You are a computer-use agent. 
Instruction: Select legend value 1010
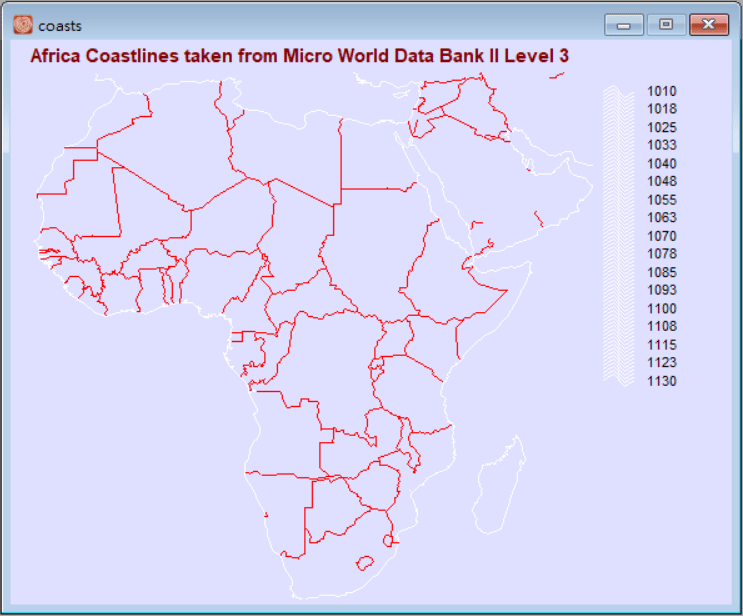click(x=662, y=91)
